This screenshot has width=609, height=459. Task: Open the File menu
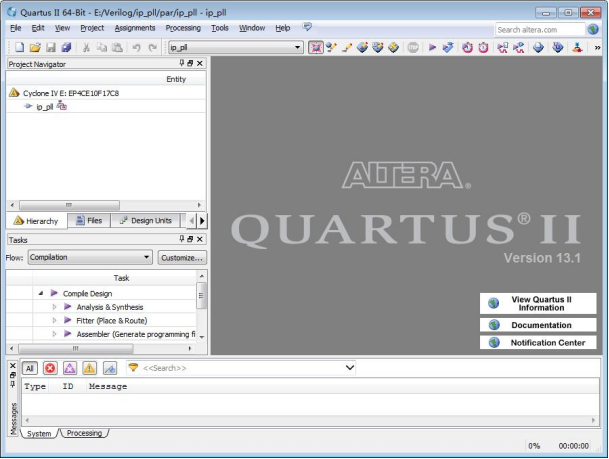[16, 28]
